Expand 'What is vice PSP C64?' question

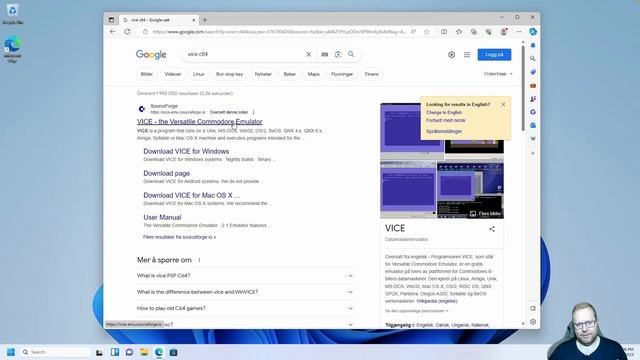(x=245, y=276)
